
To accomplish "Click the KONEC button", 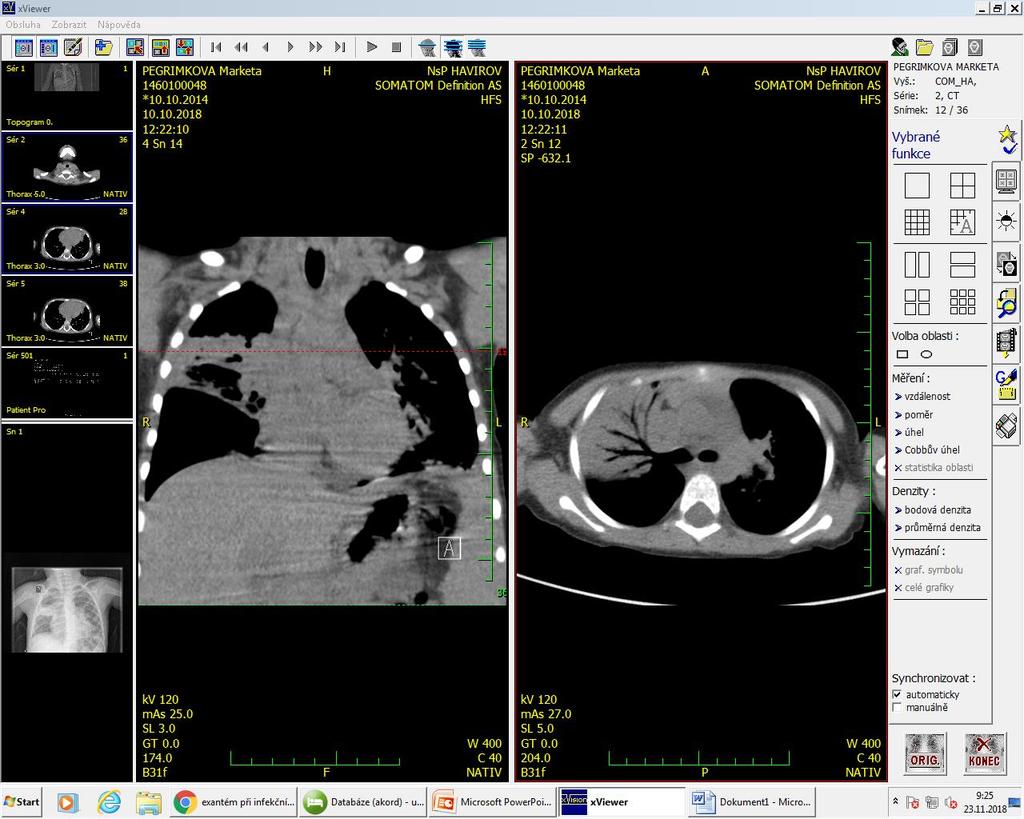I will pos(984,753).
